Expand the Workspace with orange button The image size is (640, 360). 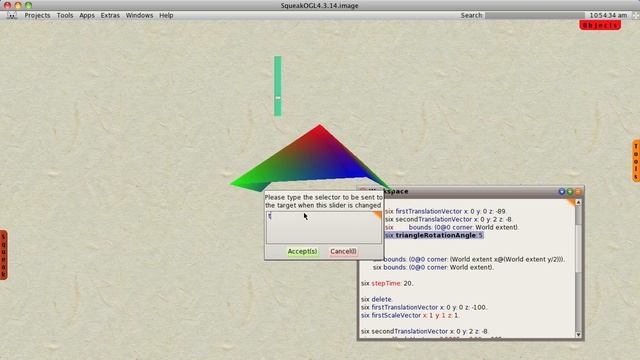click(x=578, y=191)
